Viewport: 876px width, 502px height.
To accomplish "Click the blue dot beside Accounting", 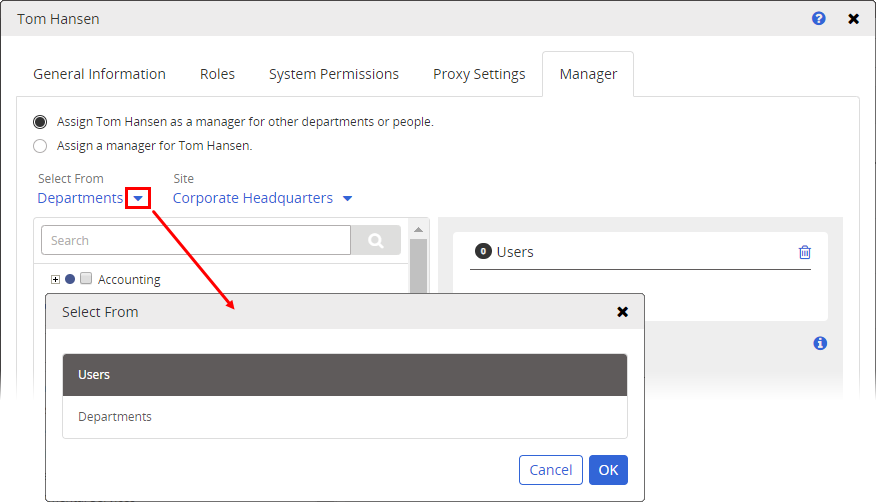I will coord(70,279).
